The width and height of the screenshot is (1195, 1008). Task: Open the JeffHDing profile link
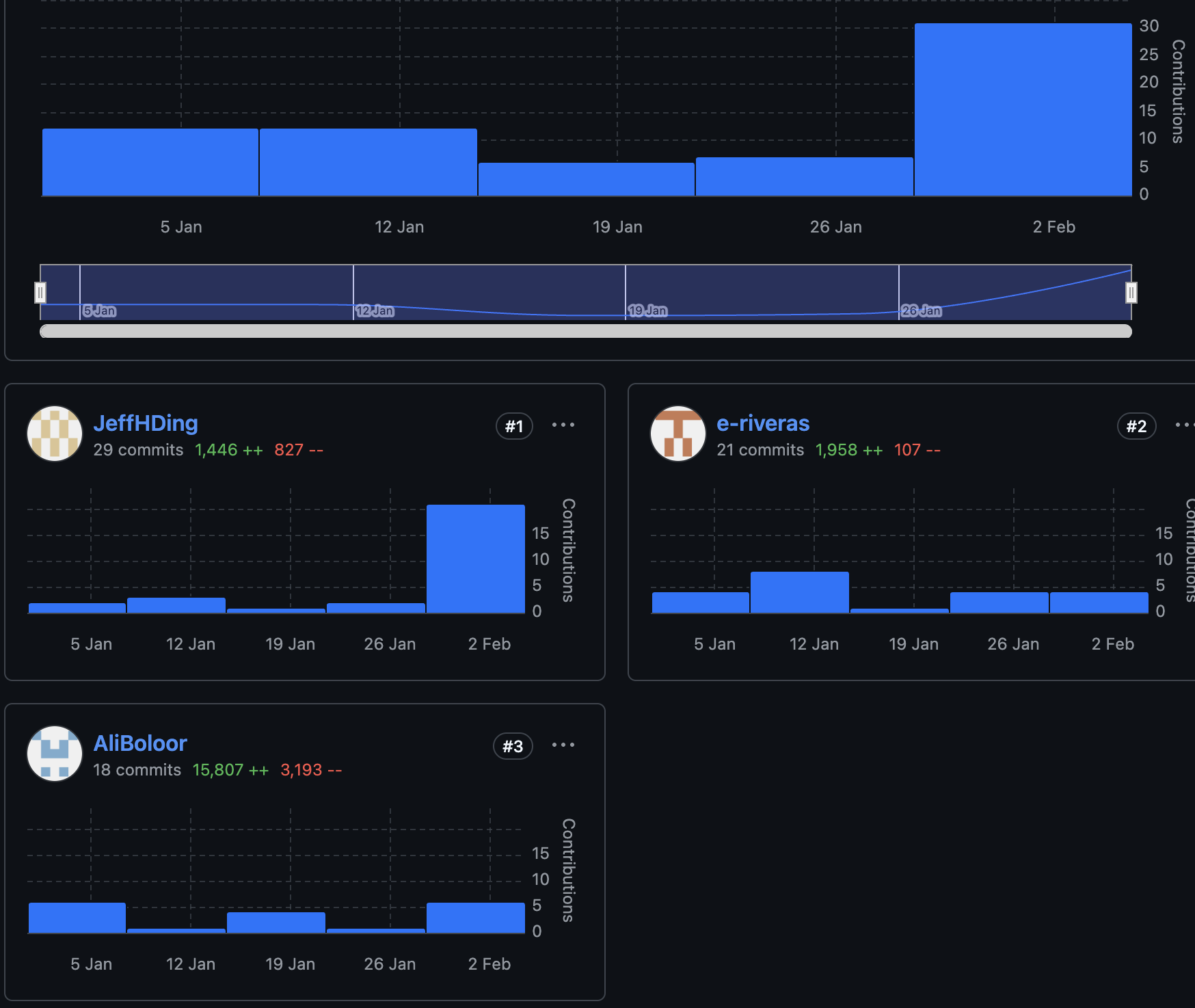tap(146, 423)
